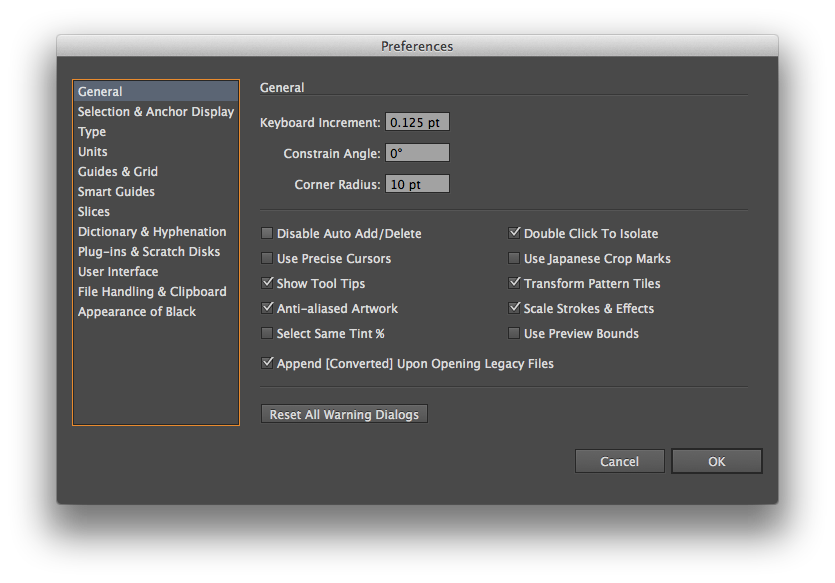Toggle Double Click To Isolate checkbox
835x583 pixels.
[514, 233]
